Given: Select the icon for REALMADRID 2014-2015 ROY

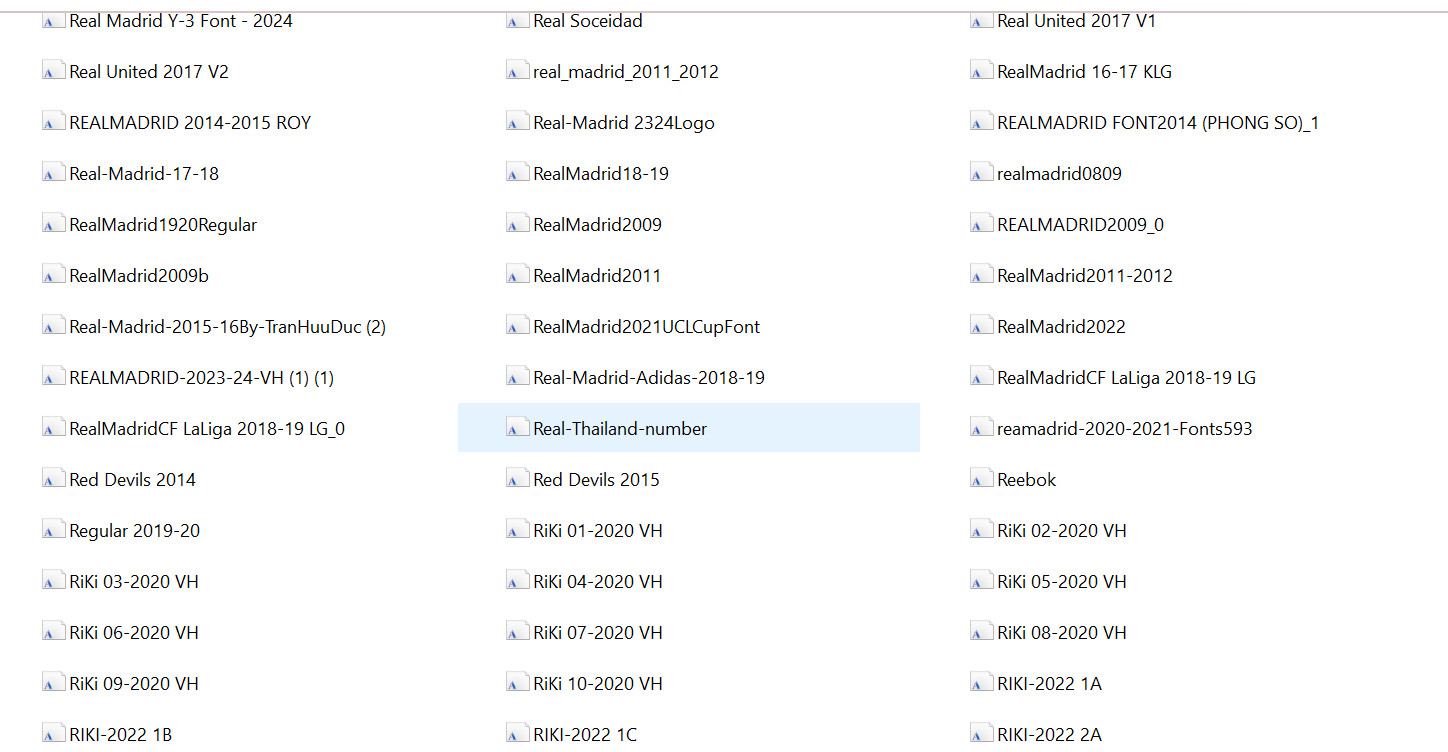Looking at the screenshot, I should coord(53,123).
